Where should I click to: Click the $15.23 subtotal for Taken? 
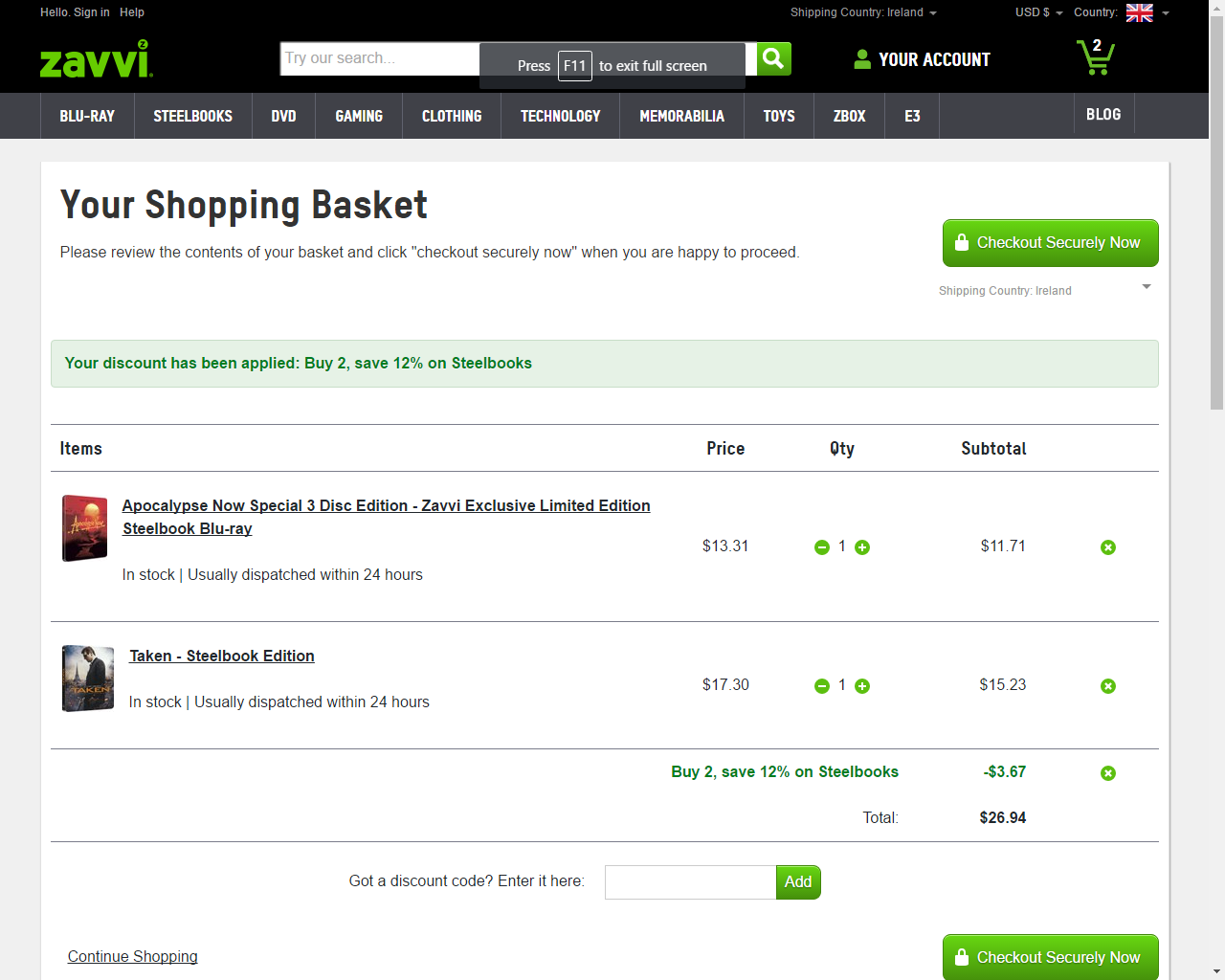(1003, 684)
